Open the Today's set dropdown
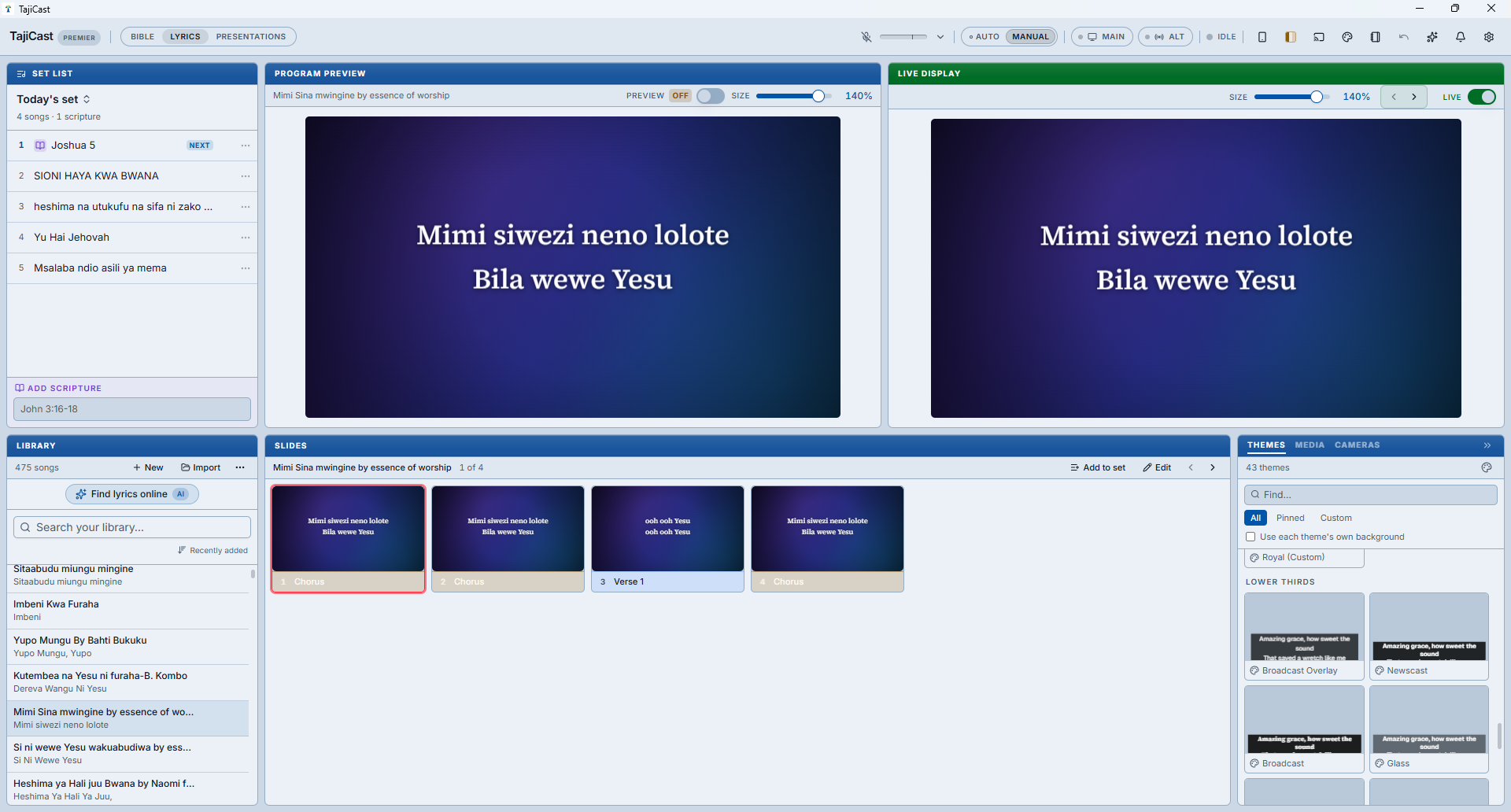Image resolution: width=1511 pixels, height=812 pixels. click(x=54, y=99)
